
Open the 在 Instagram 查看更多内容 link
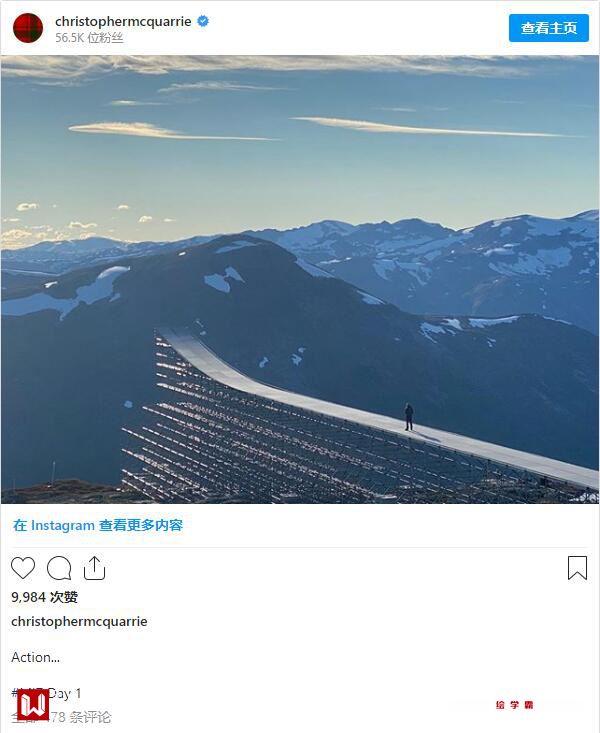click(x=98, y=525)
